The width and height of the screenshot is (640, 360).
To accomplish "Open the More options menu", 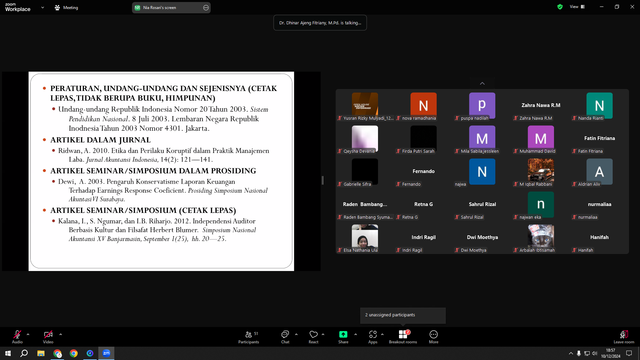I will click(x=433, y=337).
